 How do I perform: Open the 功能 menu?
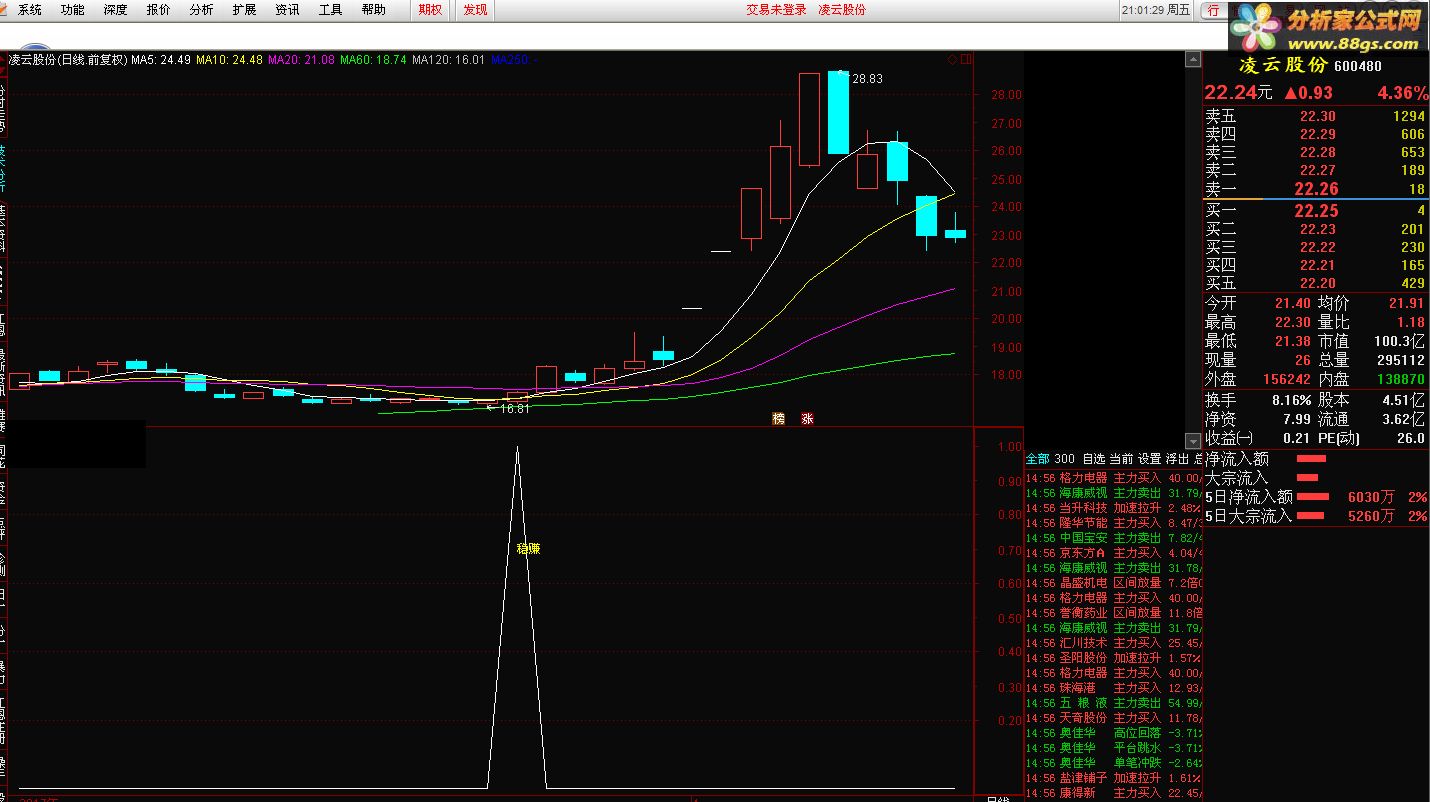click(x=72, y=10)
